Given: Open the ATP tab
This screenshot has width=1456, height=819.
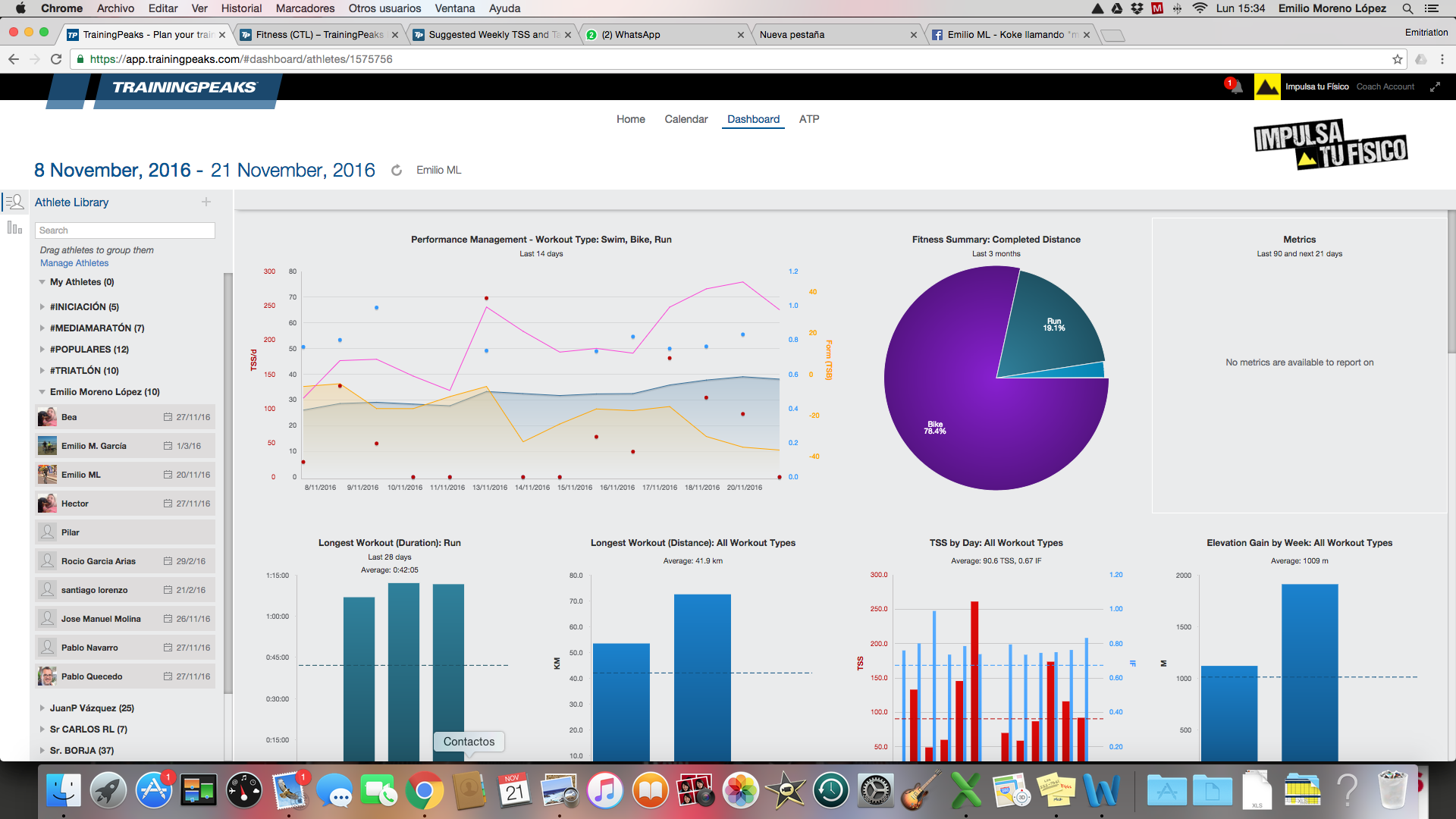Looking at the screenshot, I should pos(808,119).
